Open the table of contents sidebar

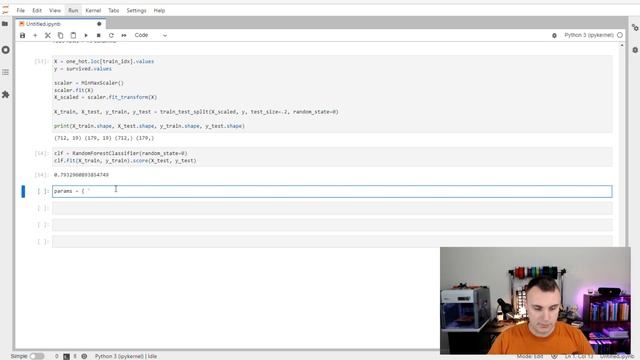coord(5,72)
